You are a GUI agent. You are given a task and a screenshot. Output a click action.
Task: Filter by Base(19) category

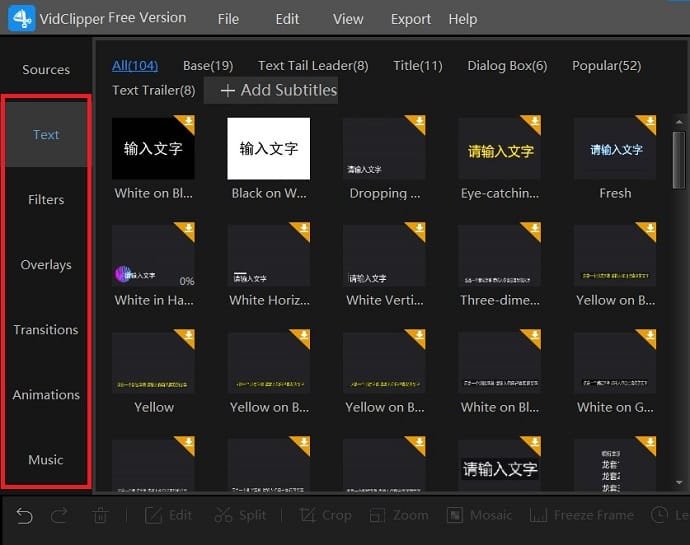(208, 66)
